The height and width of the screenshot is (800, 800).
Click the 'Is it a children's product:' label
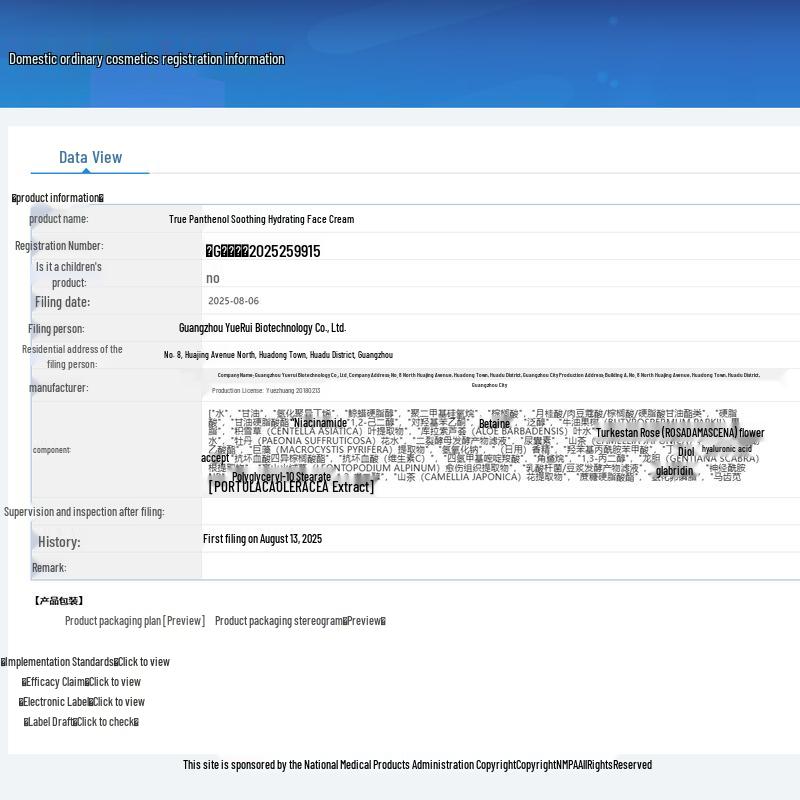pyautogui.click(x=69, y=274)
